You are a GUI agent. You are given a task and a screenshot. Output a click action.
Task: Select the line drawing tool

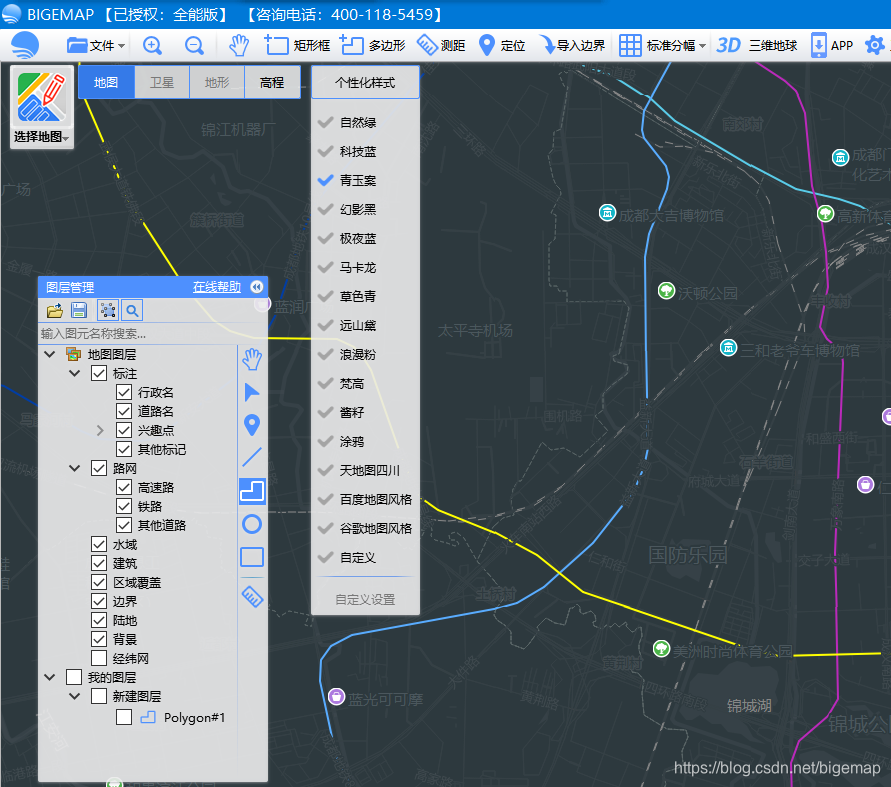pos(252,457)
